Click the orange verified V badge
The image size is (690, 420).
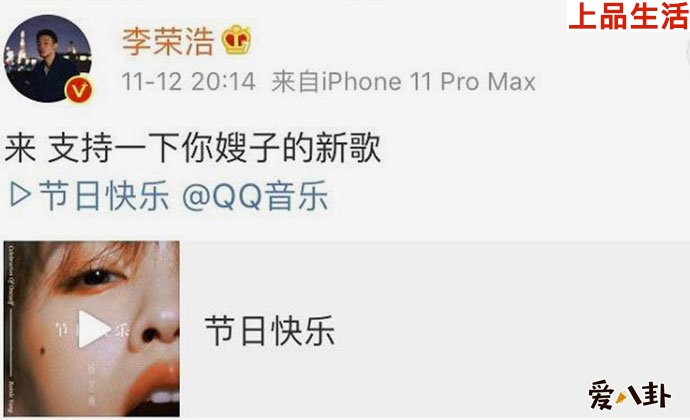coord(79,89)
